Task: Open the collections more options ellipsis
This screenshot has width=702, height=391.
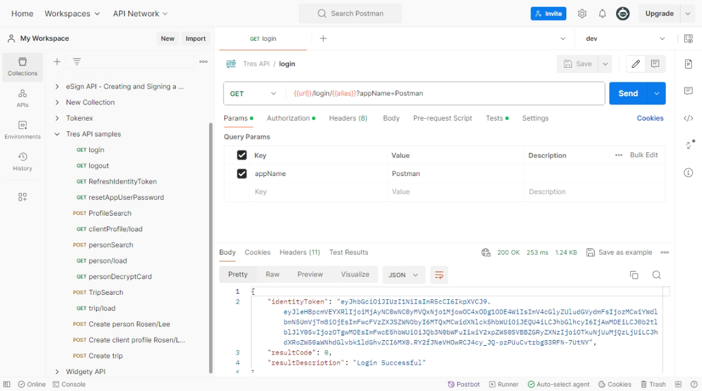Action: tap(203, 61)
